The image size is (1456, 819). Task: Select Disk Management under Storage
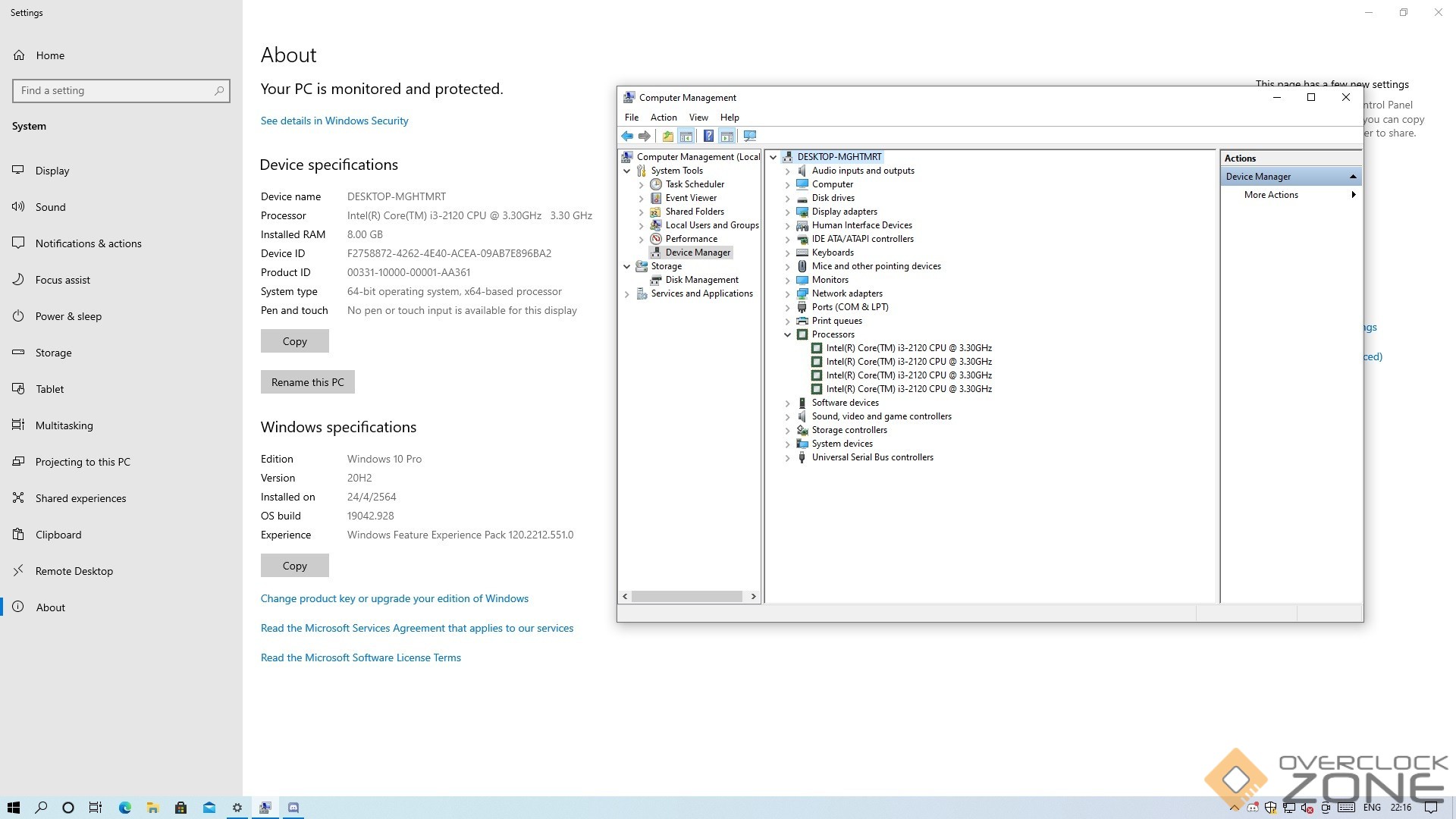(701, 280)
